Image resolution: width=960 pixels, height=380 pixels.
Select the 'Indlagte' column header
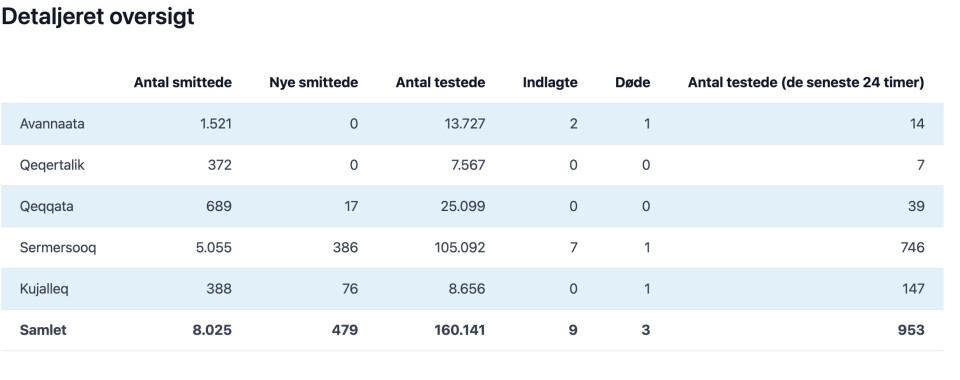click(550, 83)
